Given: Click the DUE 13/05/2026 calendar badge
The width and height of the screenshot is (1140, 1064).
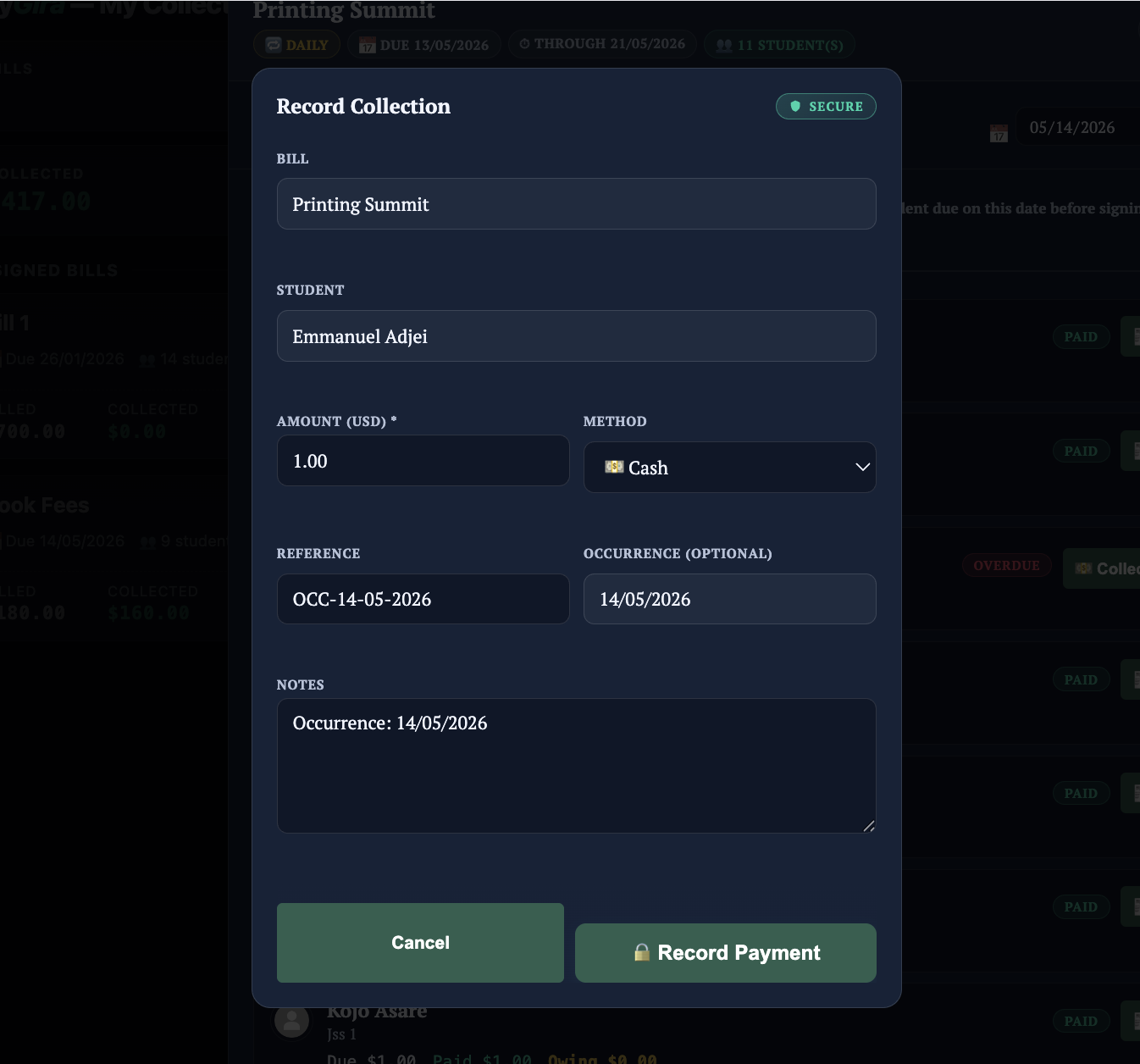Looking at the screenshot, I should pos(423,45).
